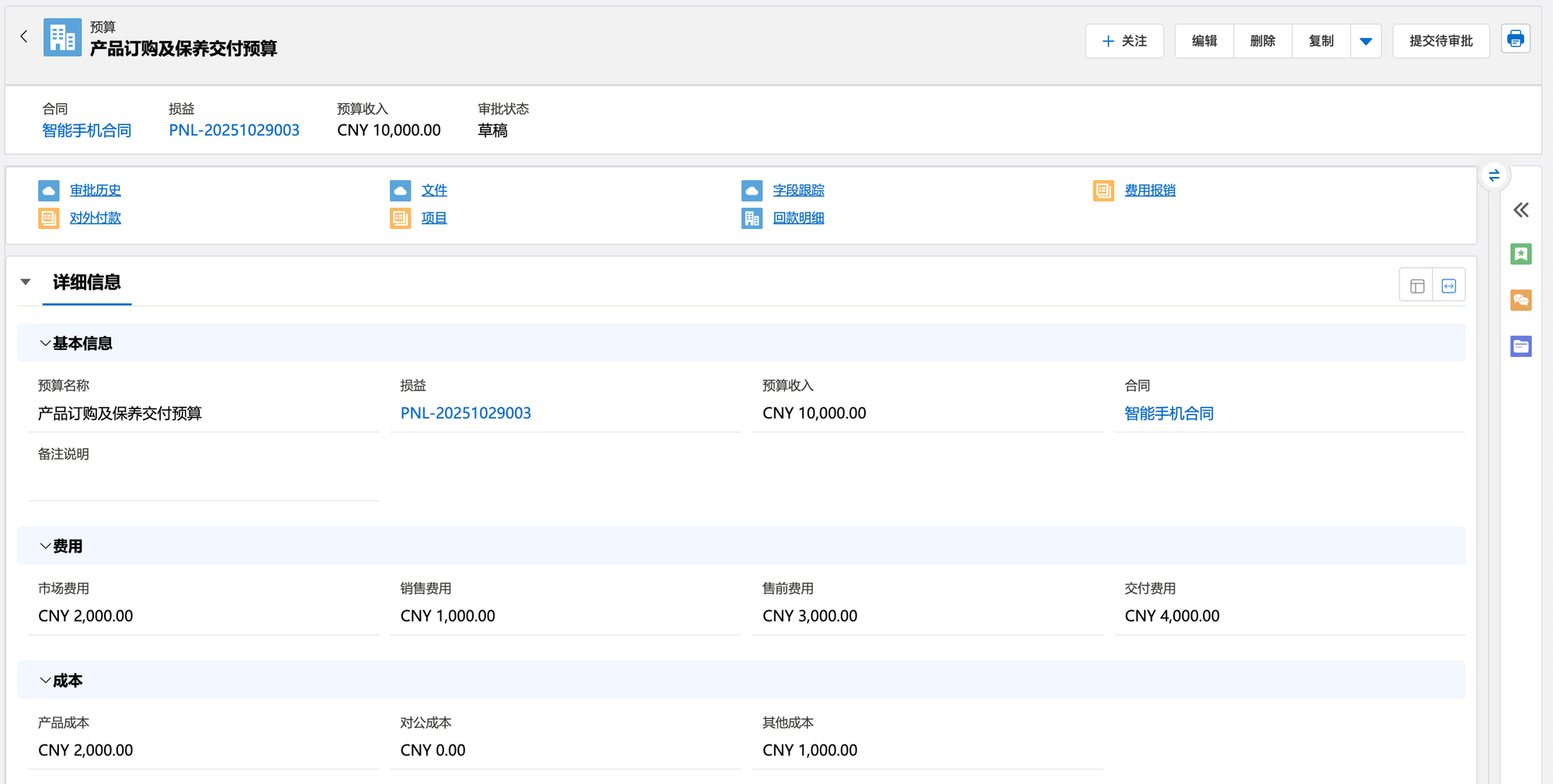Click the 备注说明 empty field

point(203,483)
